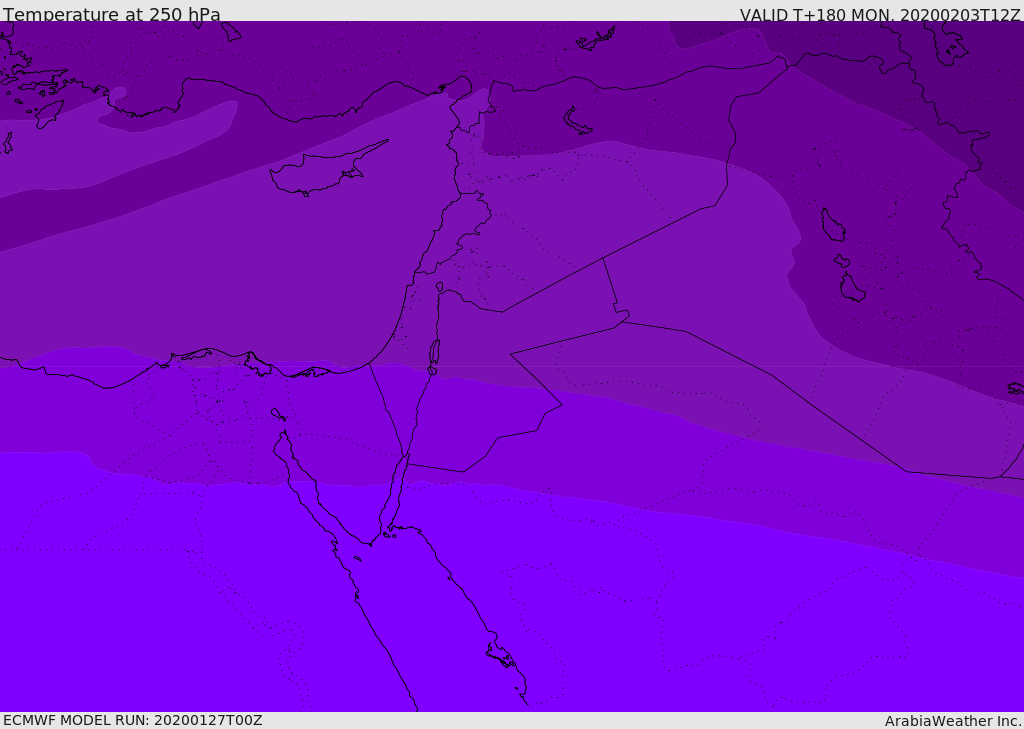Click the ECMWF MODEL RUN label
The image size is (1024, 729).
(133, 720)
